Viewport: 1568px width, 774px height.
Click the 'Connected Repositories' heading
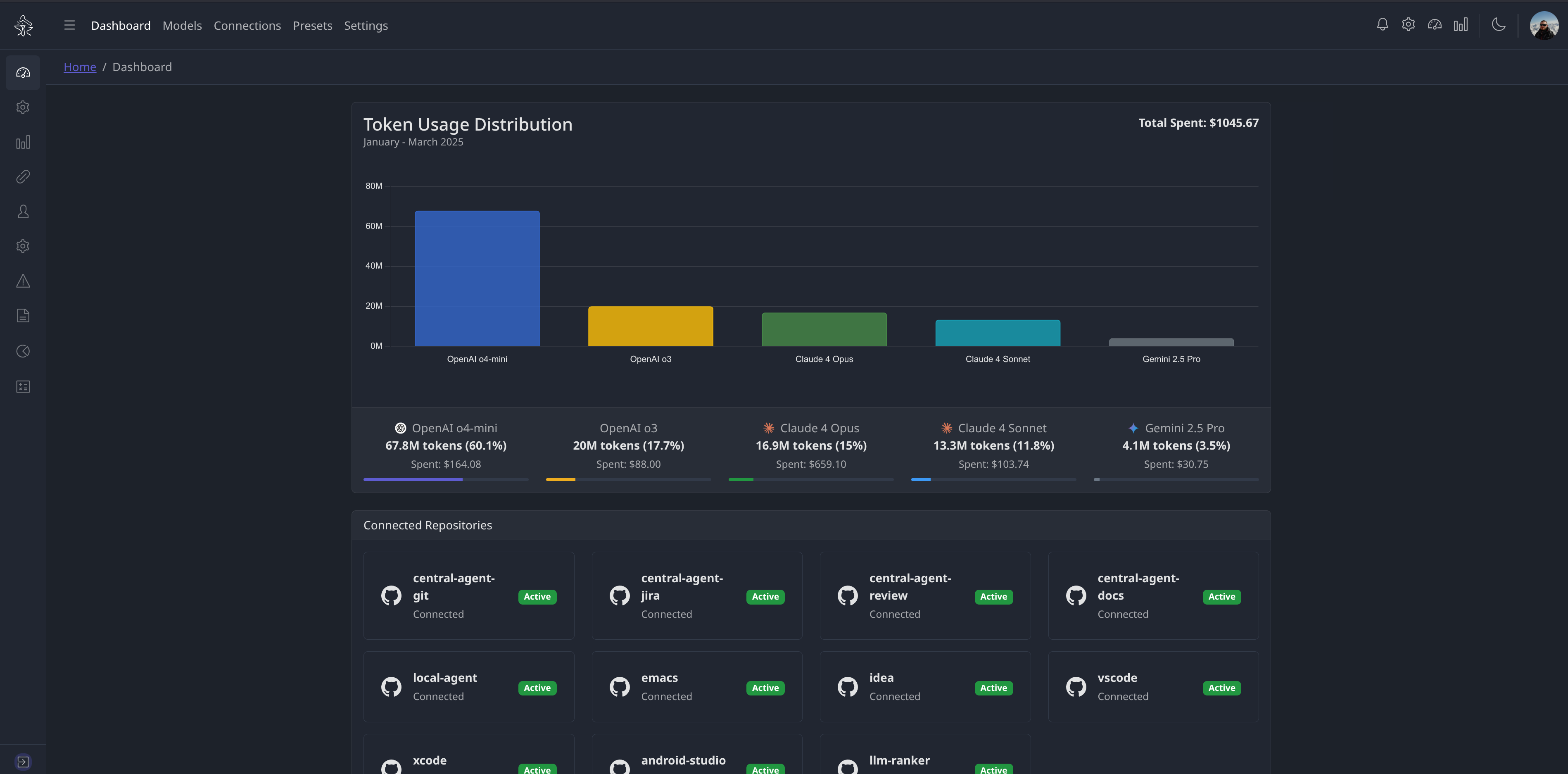428,525
